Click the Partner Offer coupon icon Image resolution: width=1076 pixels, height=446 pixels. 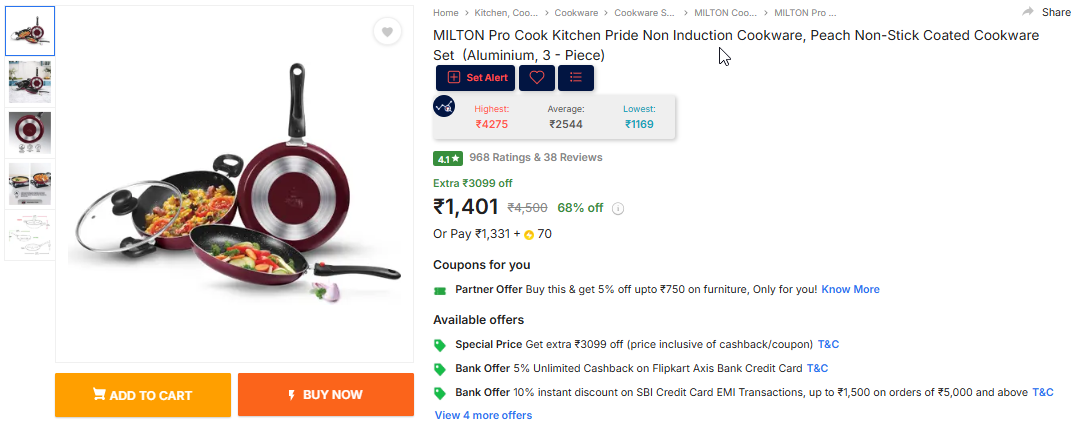pos(440,290)
